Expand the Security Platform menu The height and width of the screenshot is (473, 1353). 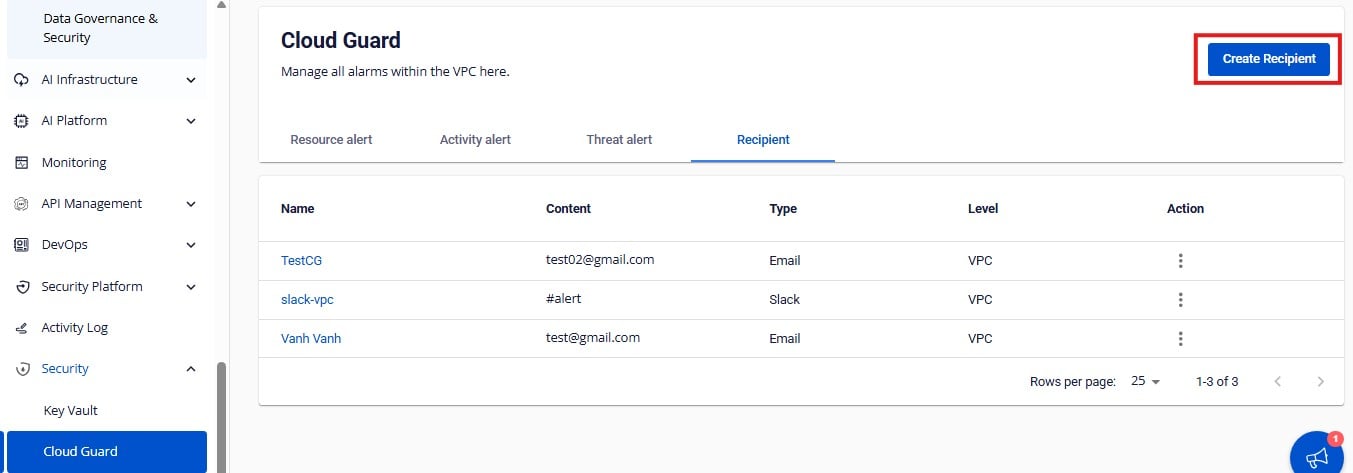(191, 287)
